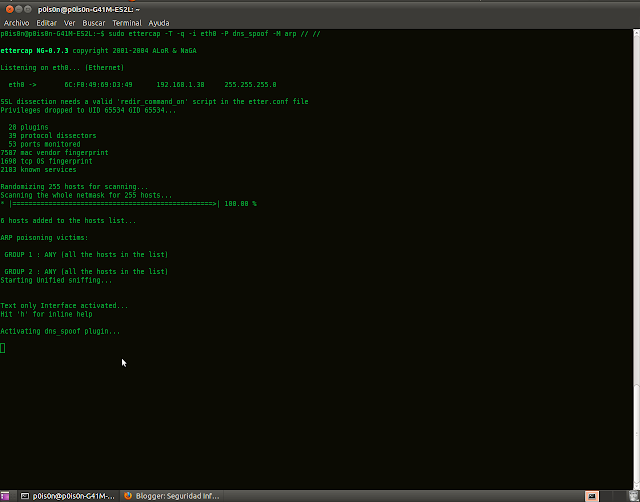This screenshot has width=640, height=502.
Task: Click the 'hosts added to the hosts list' line
Action: coord(68,220)
